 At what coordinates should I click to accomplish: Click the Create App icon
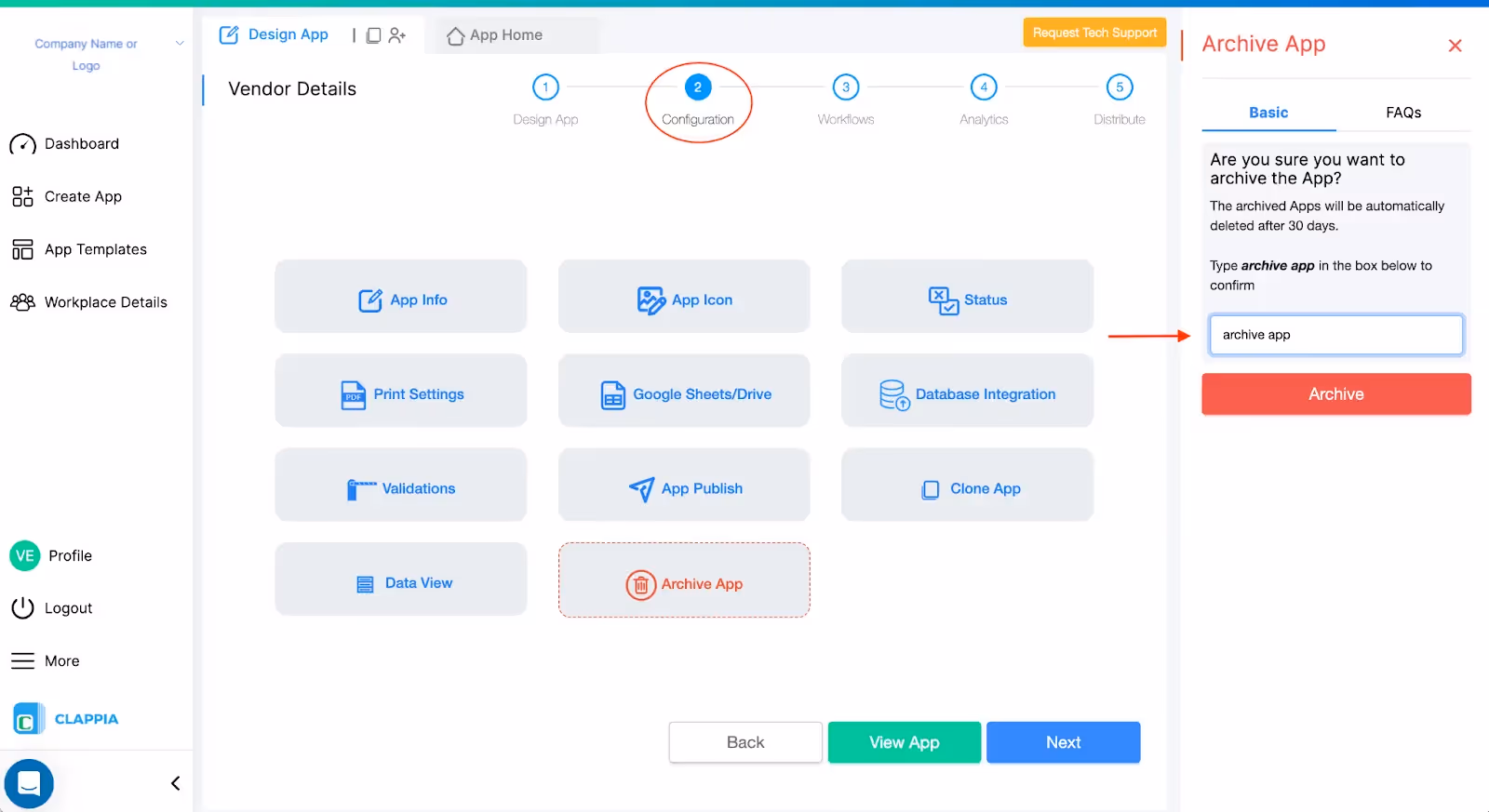(22, 196)
